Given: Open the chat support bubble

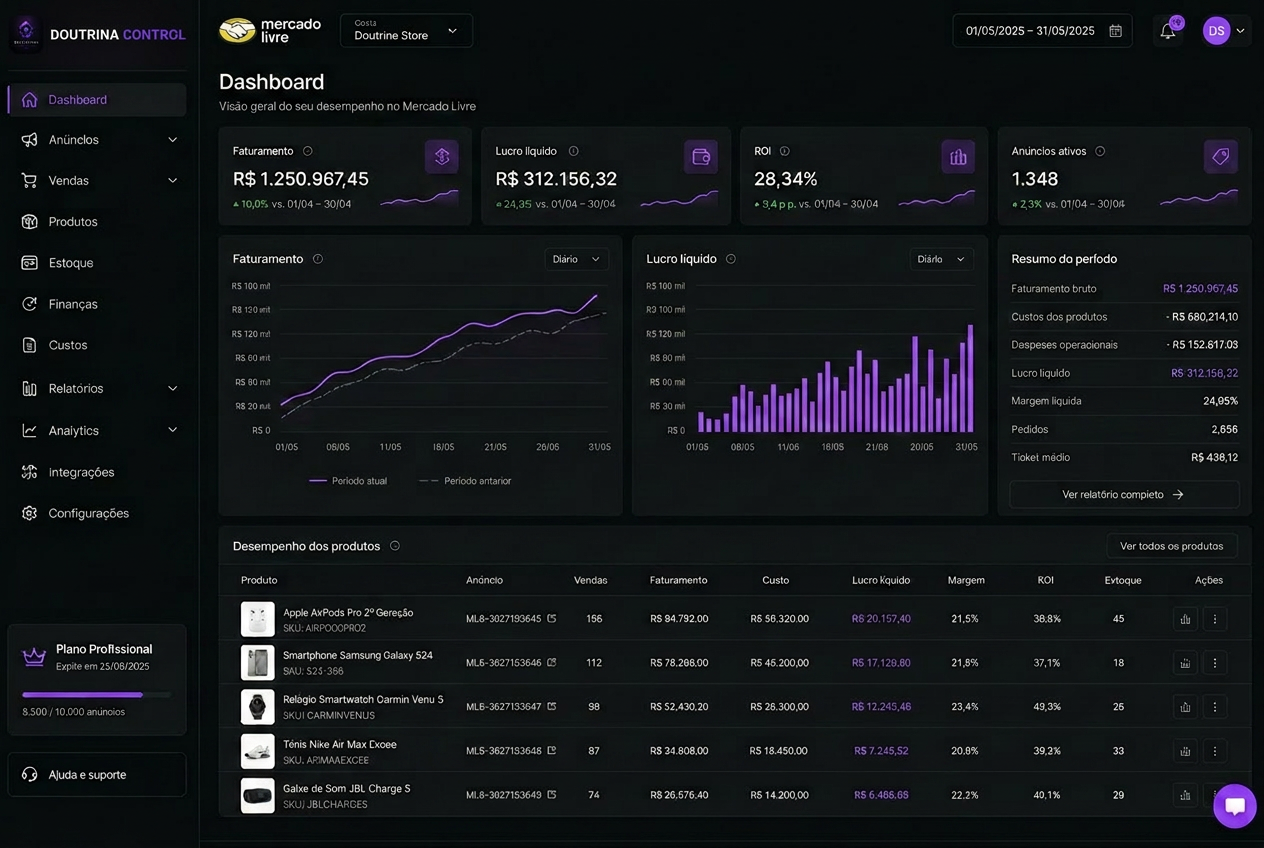Looking at the screenshot, I should point(1235,806).
